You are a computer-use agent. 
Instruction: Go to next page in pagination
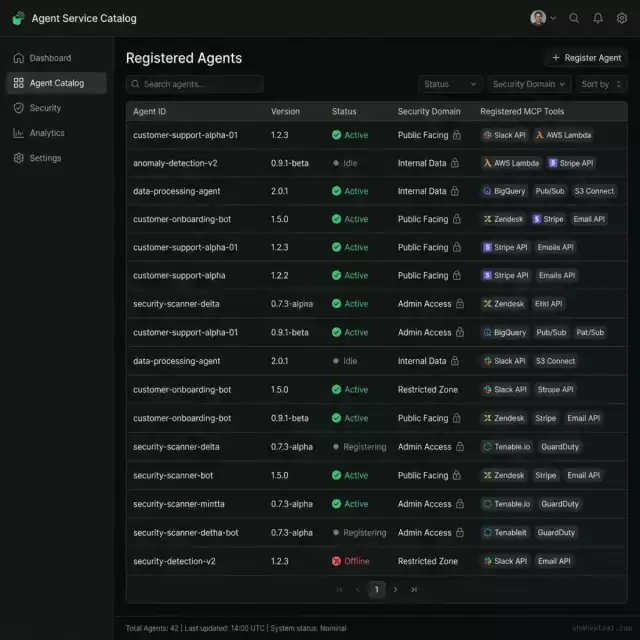(x=395, y=589)
